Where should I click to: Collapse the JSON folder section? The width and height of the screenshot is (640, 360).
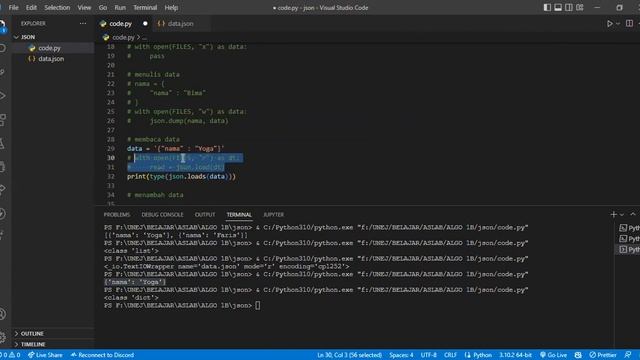28,37
